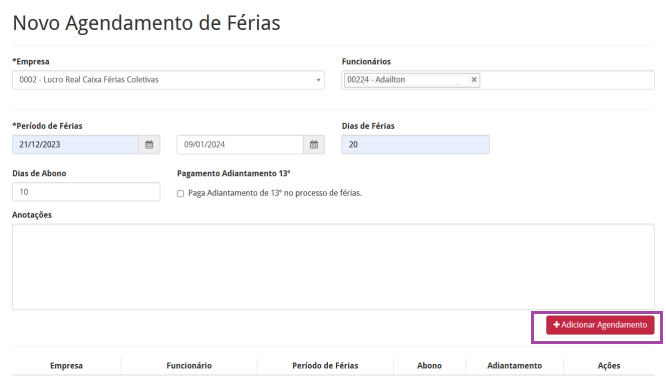Open the Empresa dropdown

168,80
